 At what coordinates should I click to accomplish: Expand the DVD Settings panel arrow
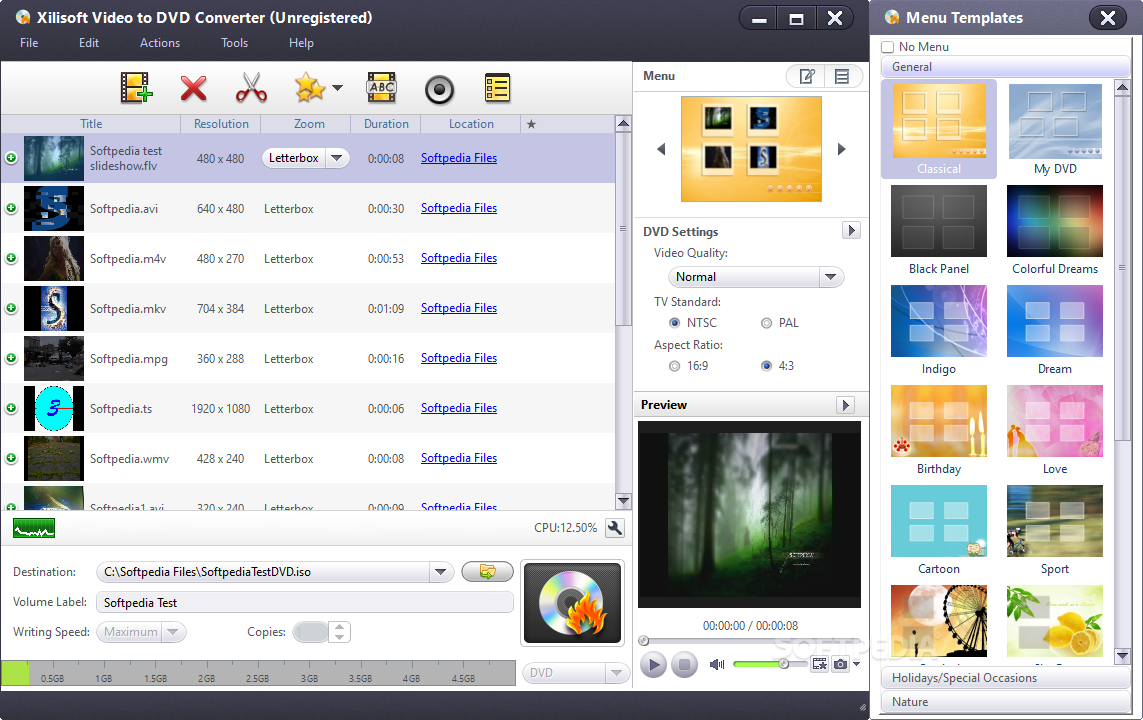[851, 230]
